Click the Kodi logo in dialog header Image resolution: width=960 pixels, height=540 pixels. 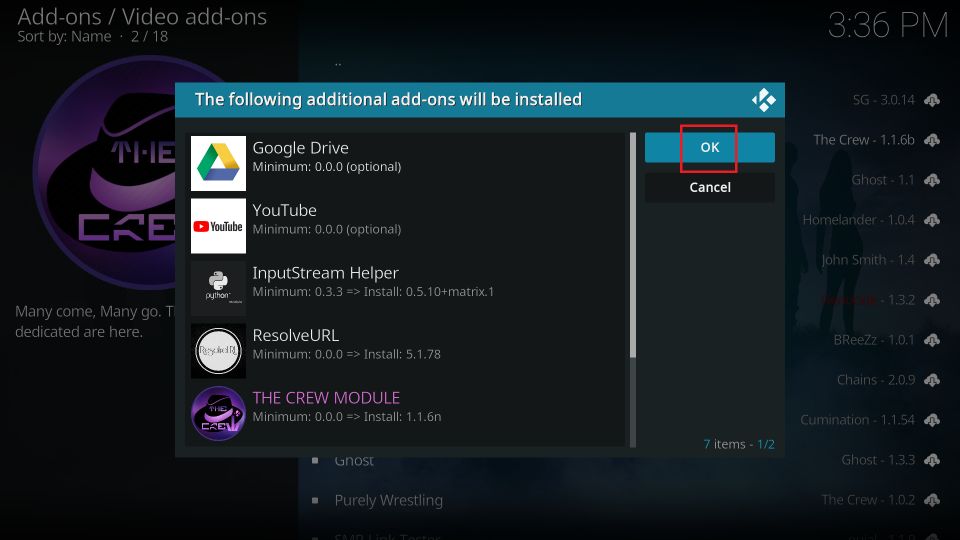[x=763, y=100]
